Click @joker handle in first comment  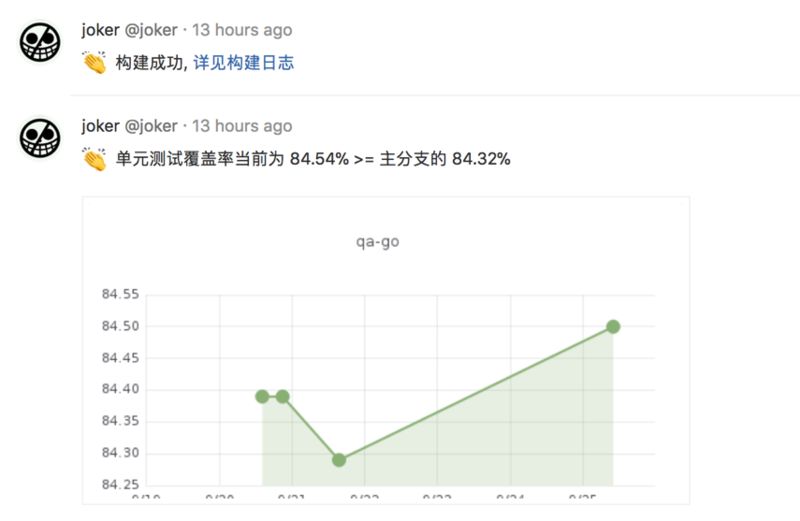pos(151,30)
